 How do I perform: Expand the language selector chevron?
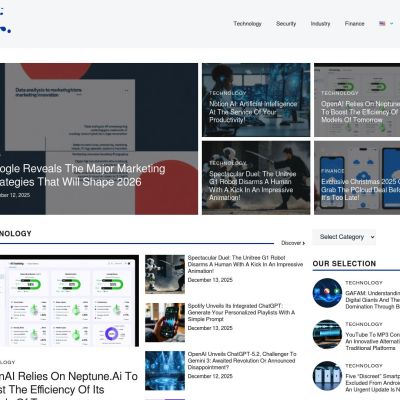point(392,23)
